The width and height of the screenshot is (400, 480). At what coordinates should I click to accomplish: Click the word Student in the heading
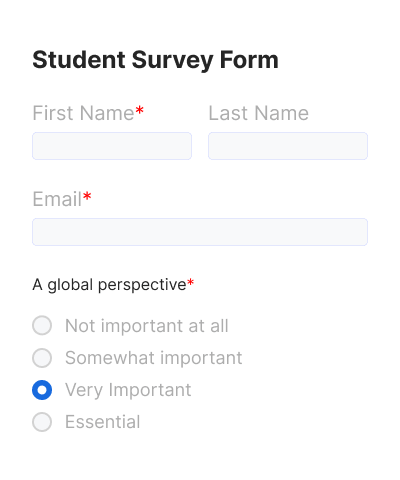(79, 60)
